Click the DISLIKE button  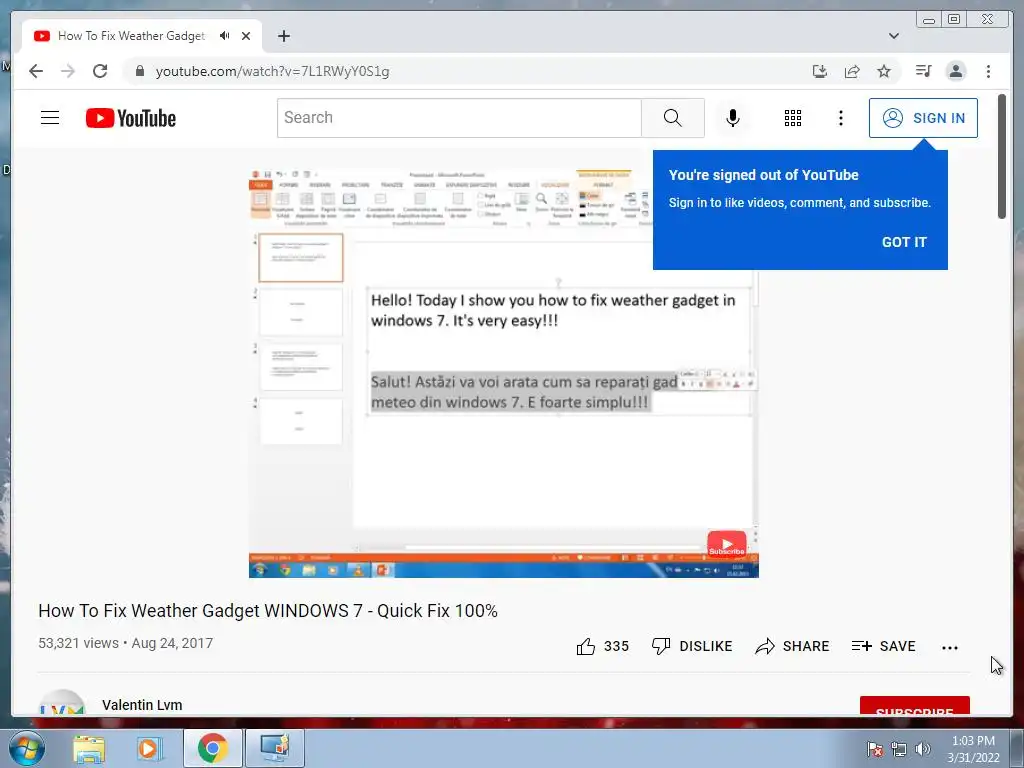coord(692,646)
